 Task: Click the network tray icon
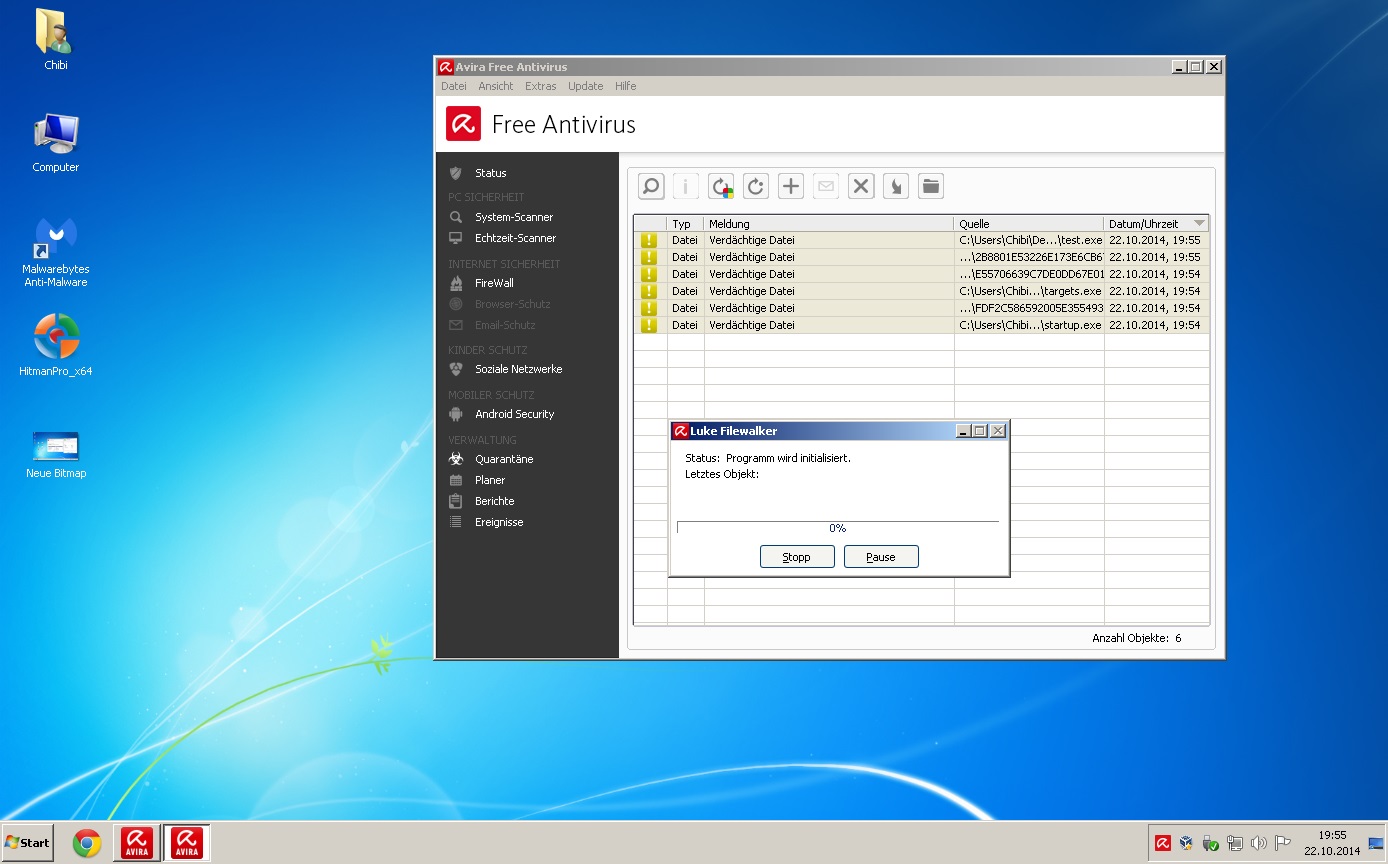[x=1235, y=843]
